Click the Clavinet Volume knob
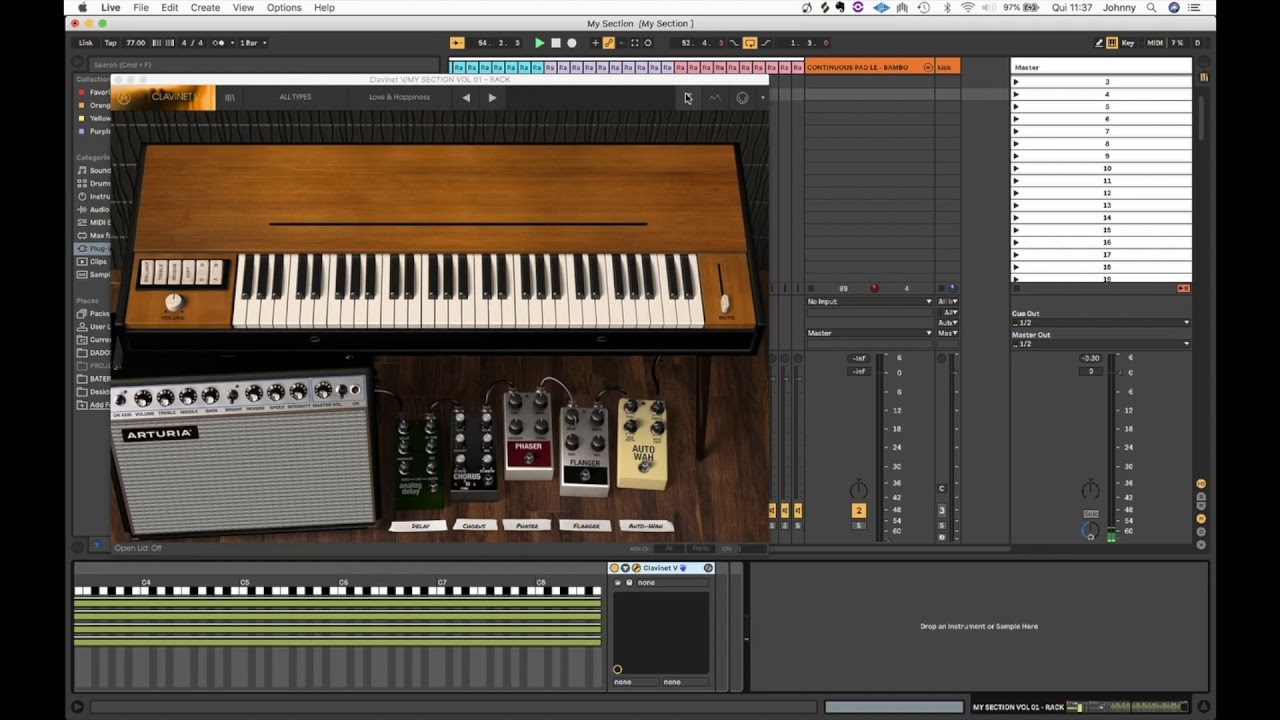 [174, 302]
